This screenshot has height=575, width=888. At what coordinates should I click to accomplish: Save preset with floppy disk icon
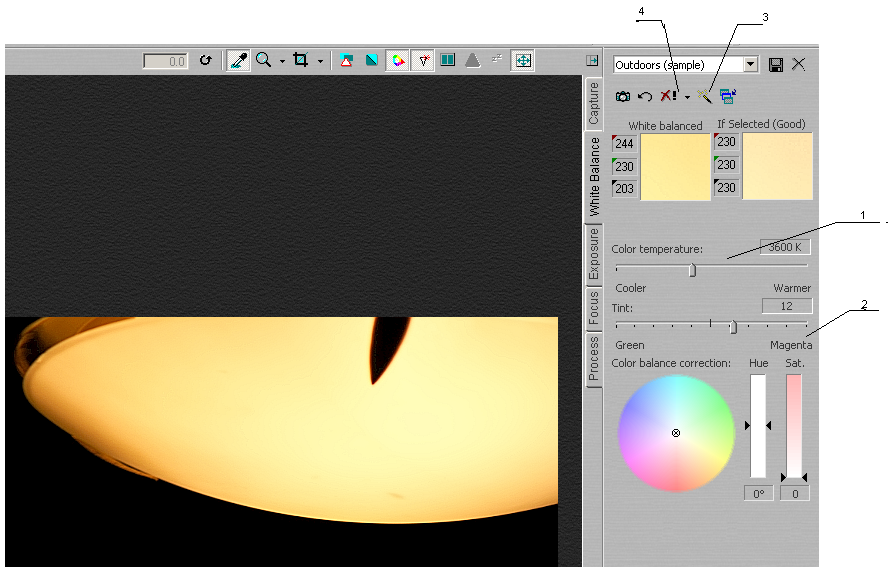tap(776, 65)
